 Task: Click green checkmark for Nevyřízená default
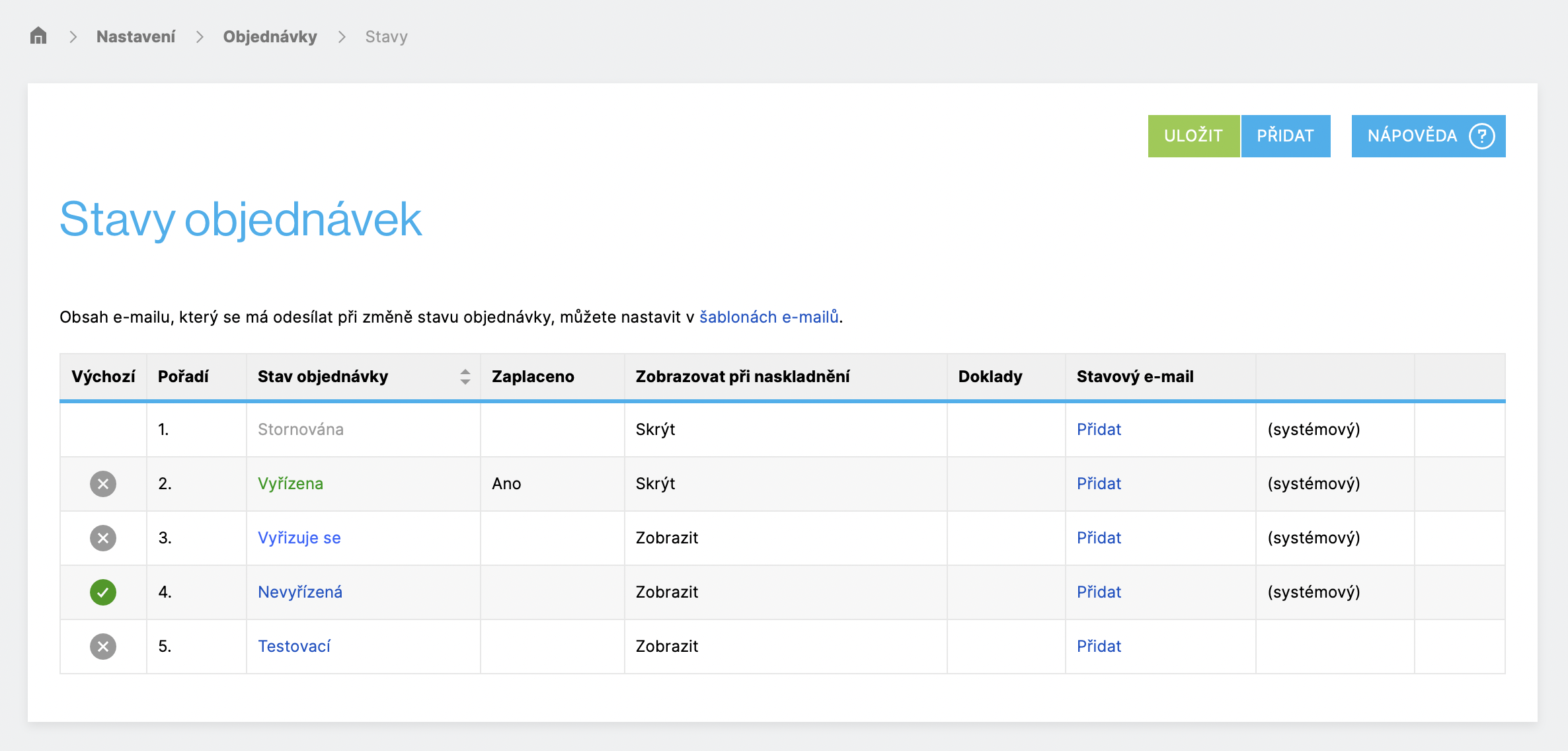tap(103, 592)
